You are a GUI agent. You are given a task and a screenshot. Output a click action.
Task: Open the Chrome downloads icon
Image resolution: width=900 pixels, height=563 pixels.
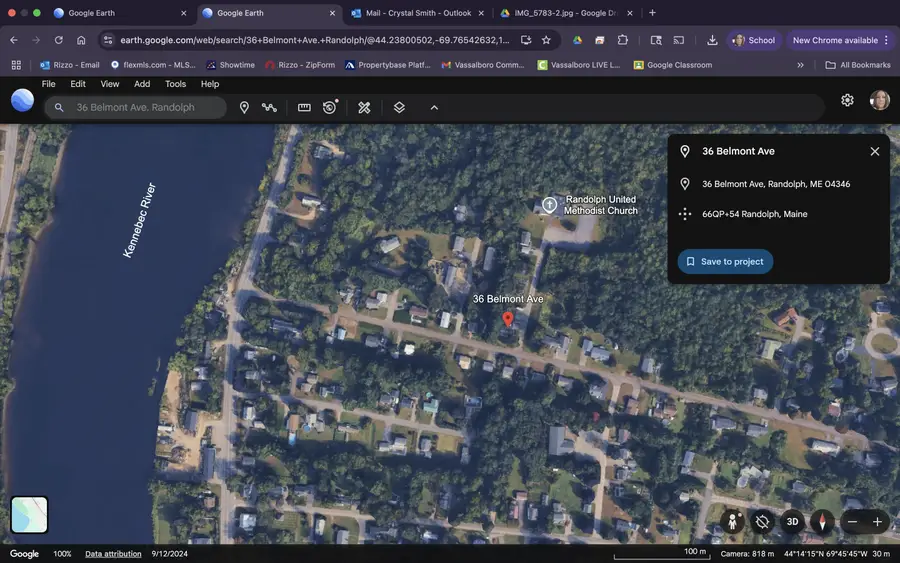coord(712,40)
